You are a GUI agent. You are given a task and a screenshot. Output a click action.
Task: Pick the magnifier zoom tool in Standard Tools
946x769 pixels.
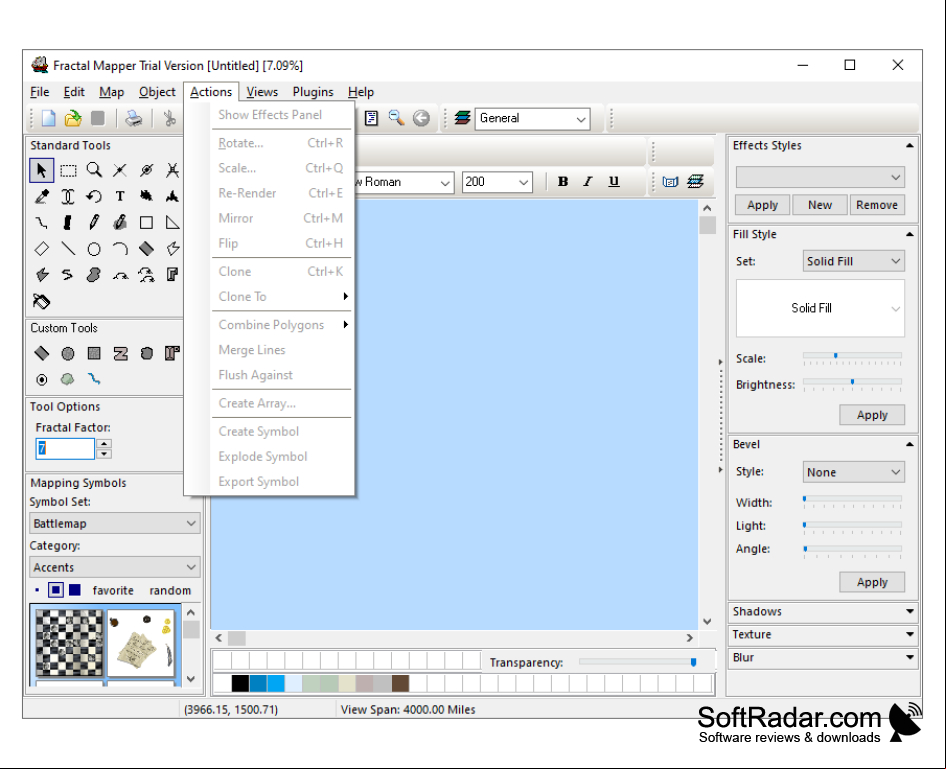pyautogui.click(x=94, y=170)
